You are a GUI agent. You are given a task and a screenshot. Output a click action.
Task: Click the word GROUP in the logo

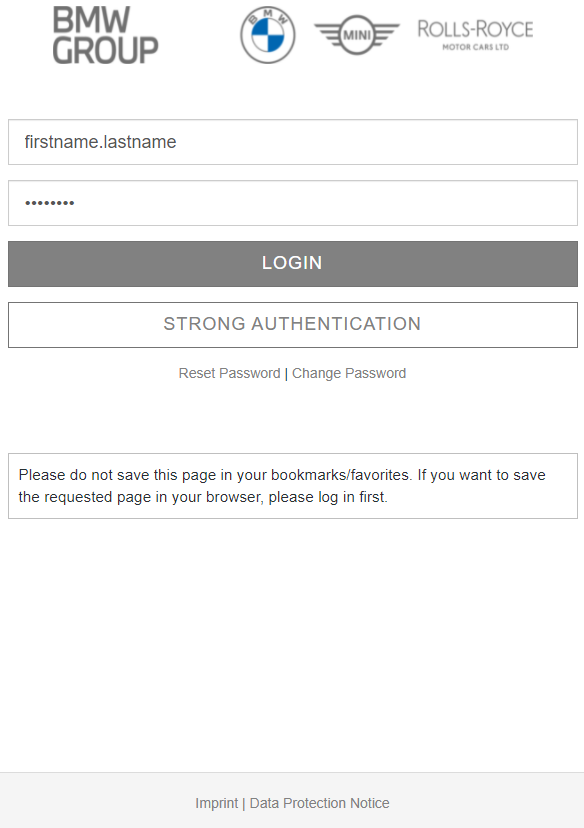pos(105,50)
